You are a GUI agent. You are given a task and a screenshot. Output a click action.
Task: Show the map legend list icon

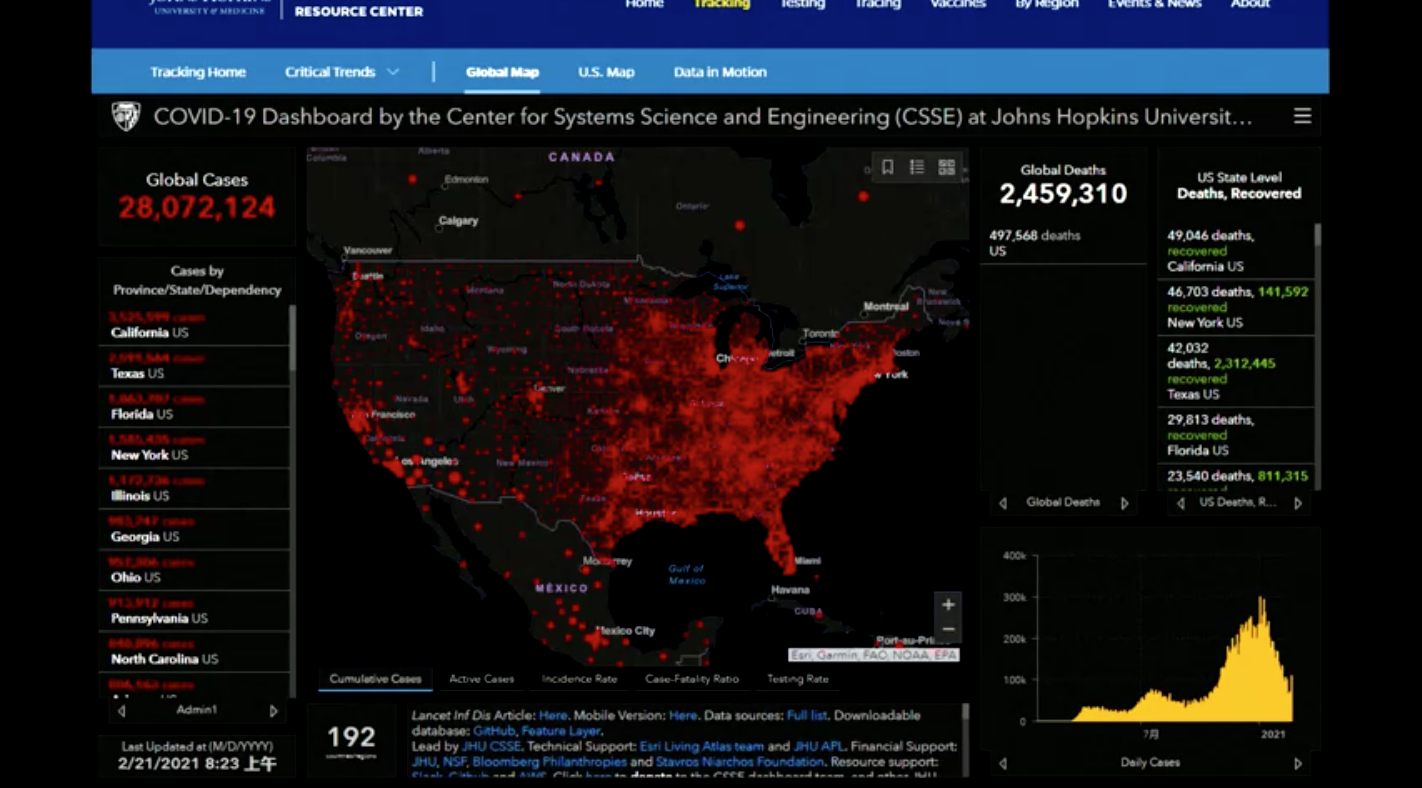[917, 168]
